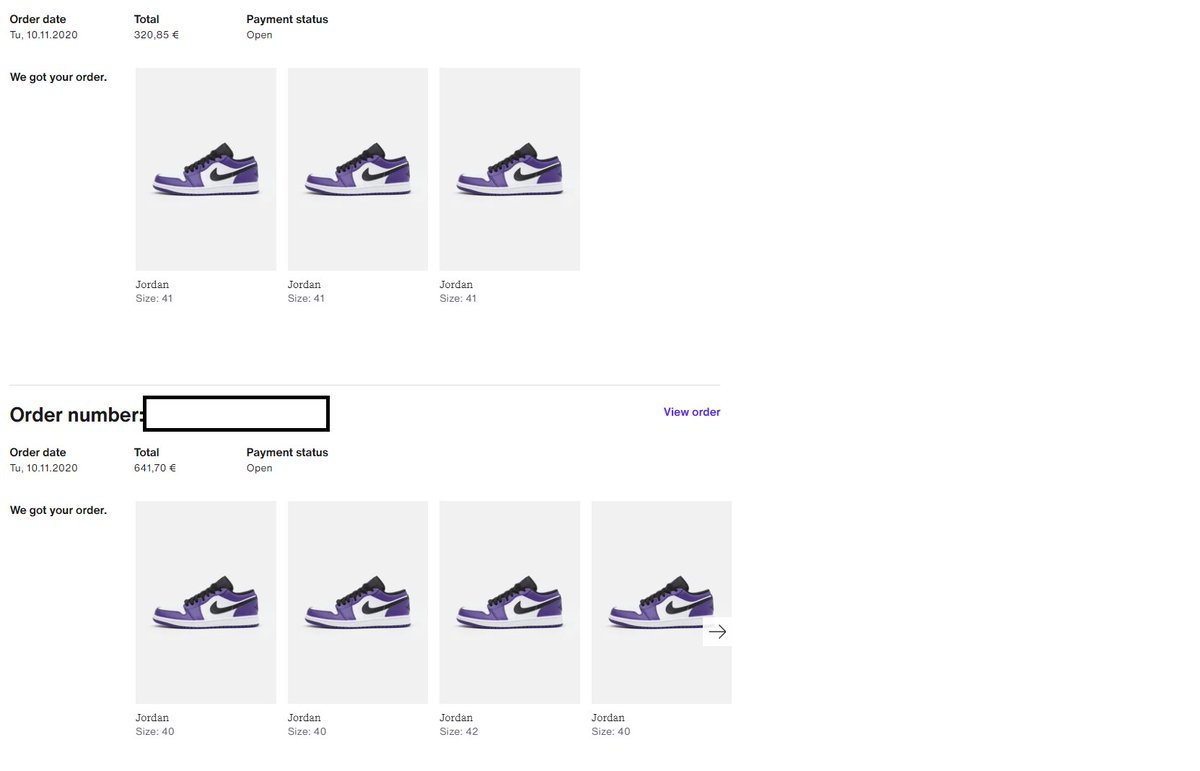Click the Order number input box
1200x771 pixels.
coord(236,413)
